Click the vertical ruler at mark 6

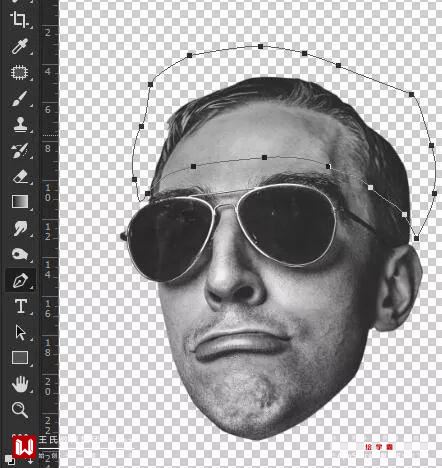[48, 110]
